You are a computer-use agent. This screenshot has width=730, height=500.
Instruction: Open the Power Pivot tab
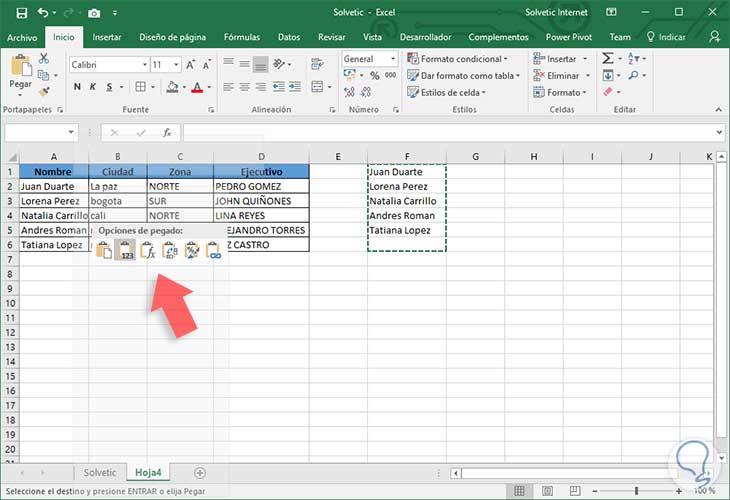click(568, 37)
